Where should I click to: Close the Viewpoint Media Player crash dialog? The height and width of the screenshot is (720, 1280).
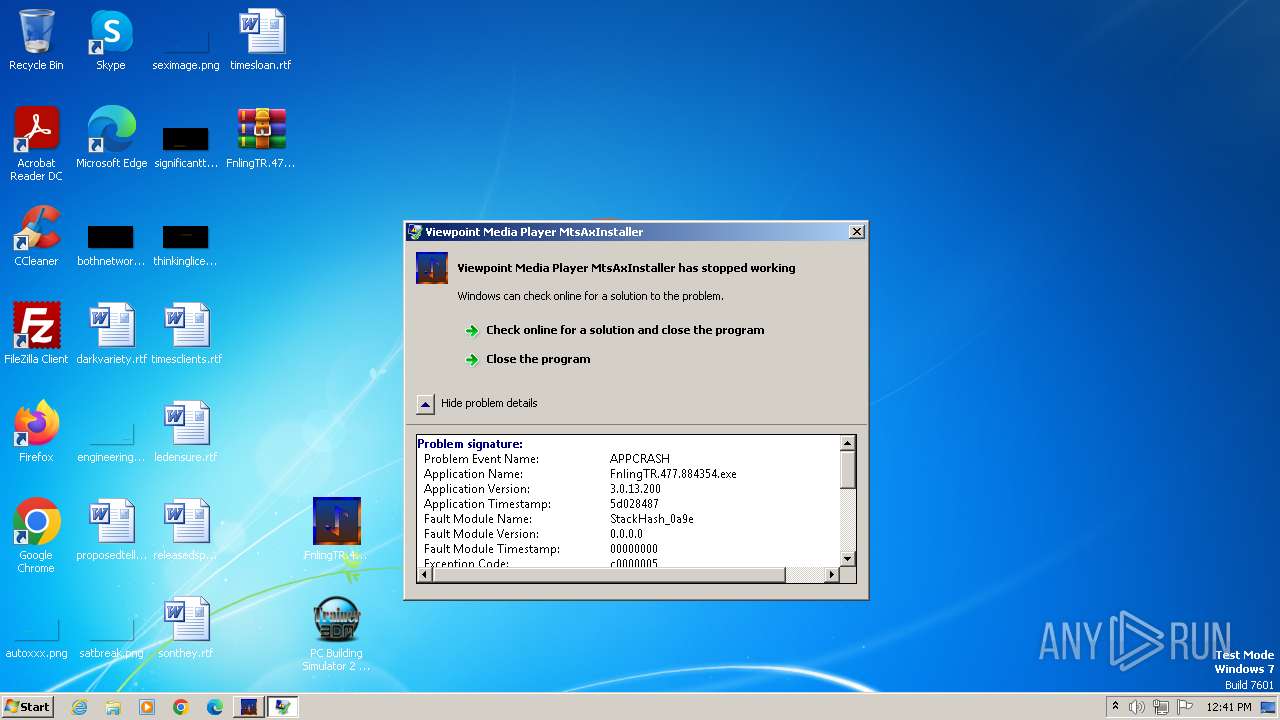(857, 232)
